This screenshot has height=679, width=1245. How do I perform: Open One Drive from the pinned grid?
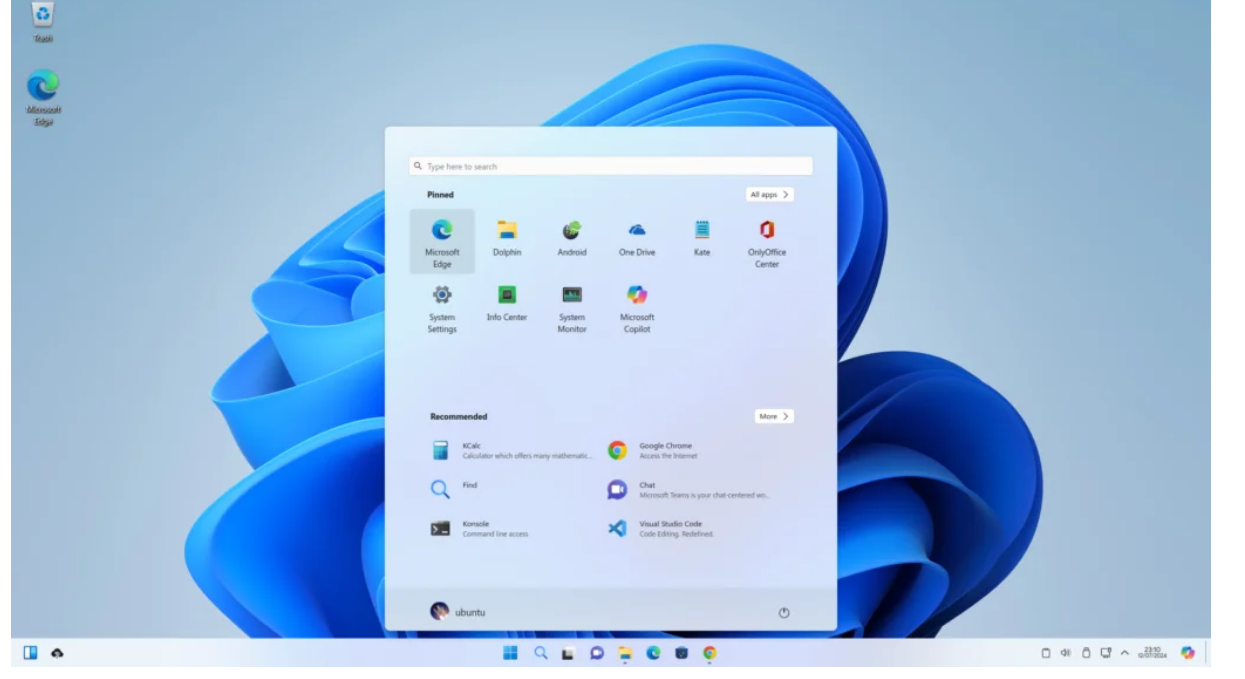(x=637, y=241)
